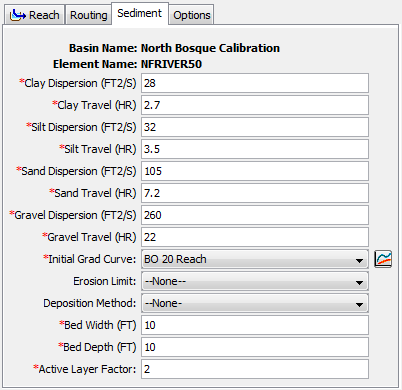Open the Initial Grad Curve dropdown
Screen dimensions: 402x390
pos(255,259)
